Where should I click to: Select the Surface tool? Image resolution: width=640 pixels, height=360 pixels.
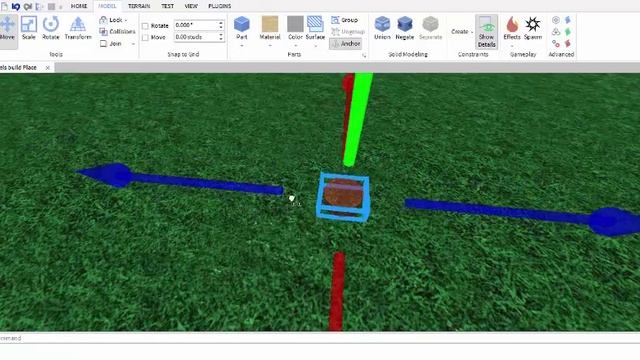coord(315,28)
